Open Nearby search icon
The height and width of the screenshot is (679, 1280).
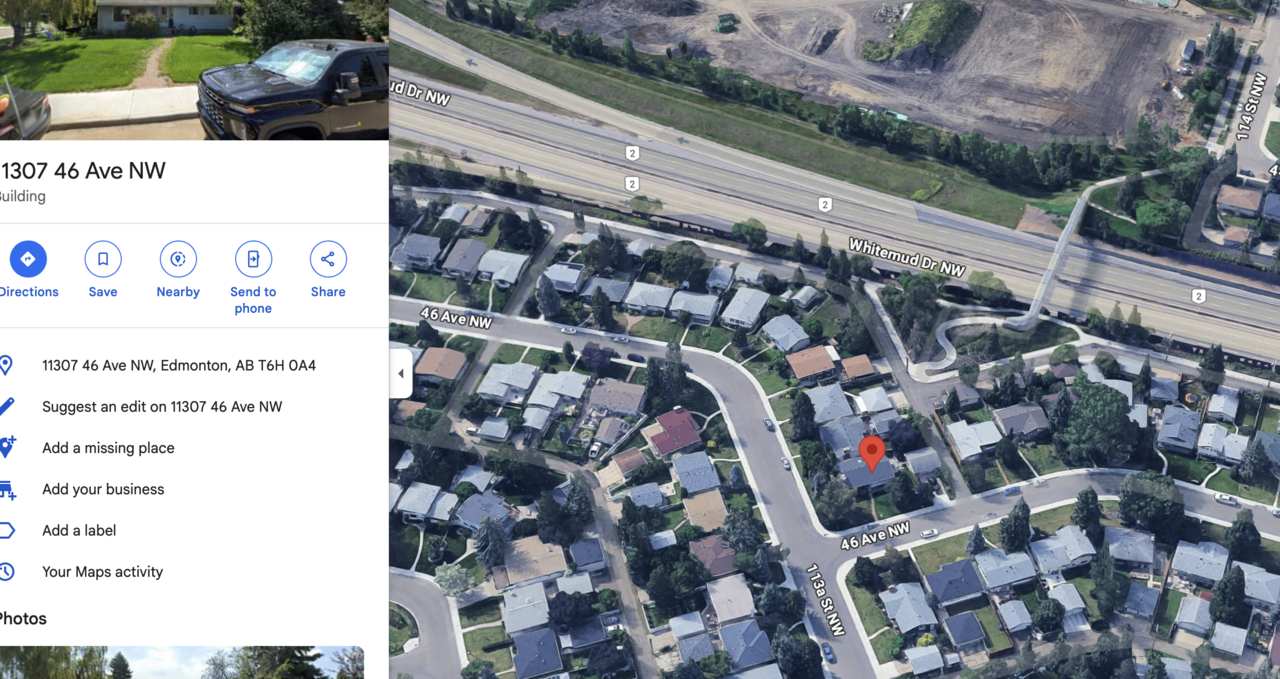(x=178, y=259)
